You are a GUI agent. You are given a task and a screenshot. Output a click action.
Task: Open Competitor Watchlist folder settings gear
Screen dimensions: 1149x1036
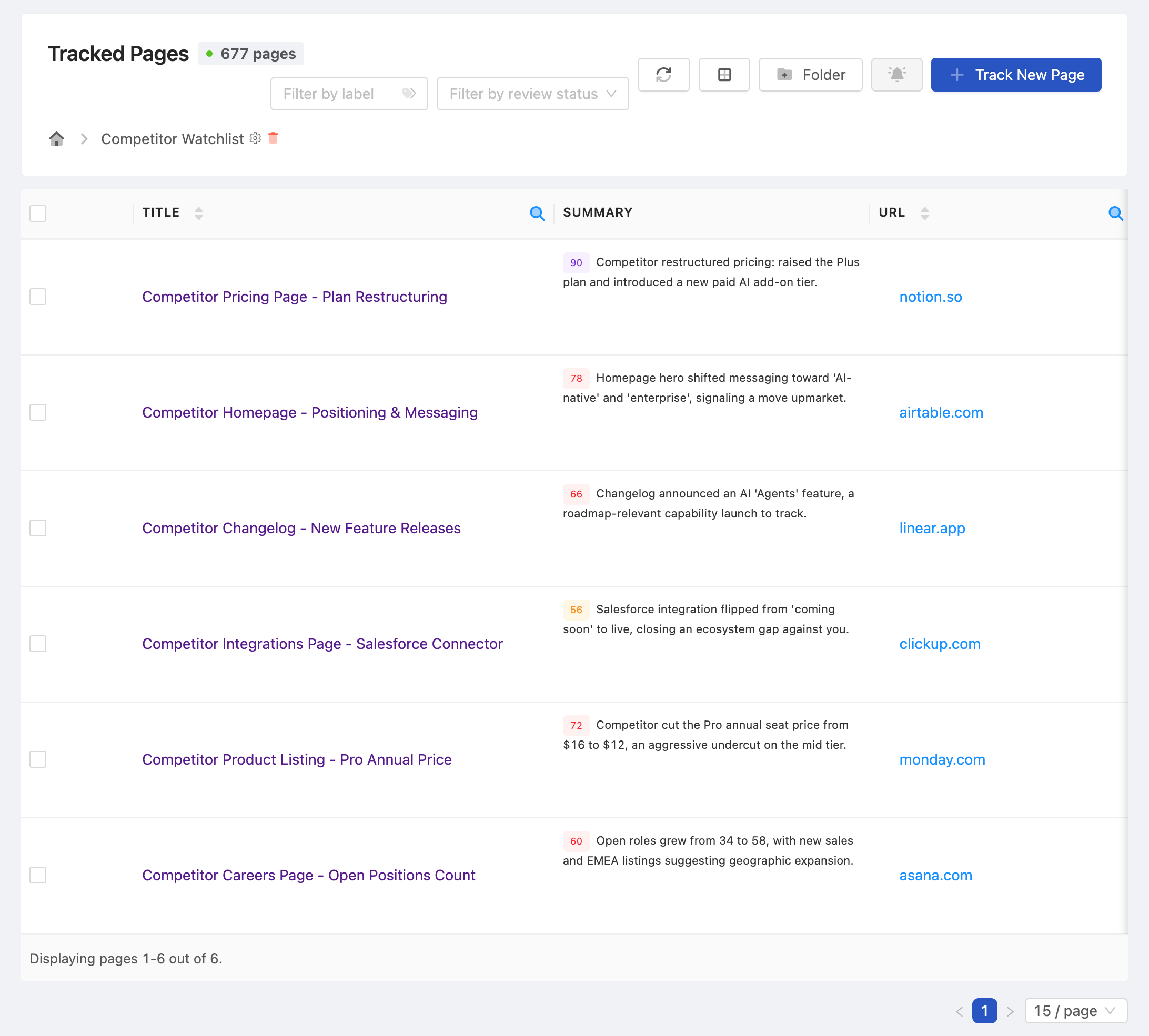point(255,138)
